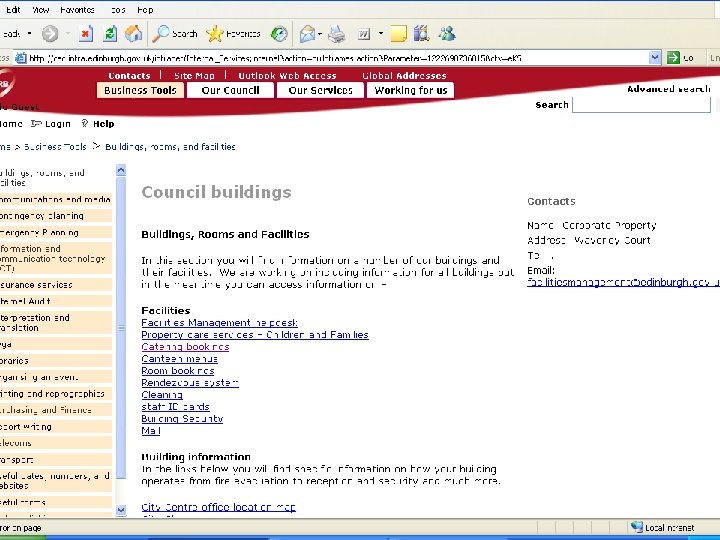
Task: Open the Contacts link in red header
Action: (x=129, y=75)
